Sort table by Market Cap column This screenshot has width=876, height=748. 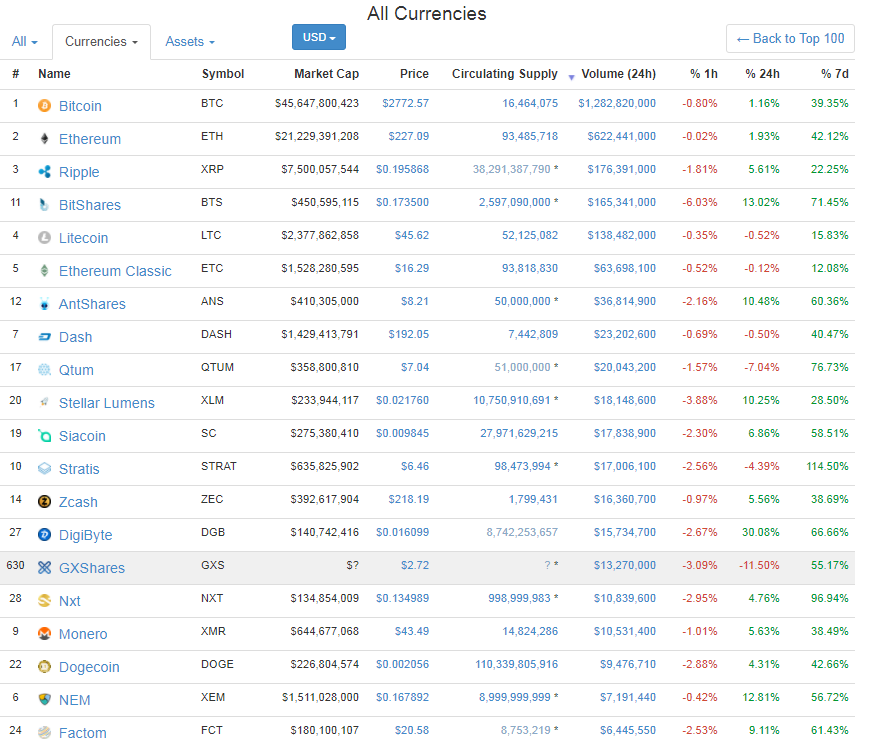pyautogui.click(x=326, y=74)
